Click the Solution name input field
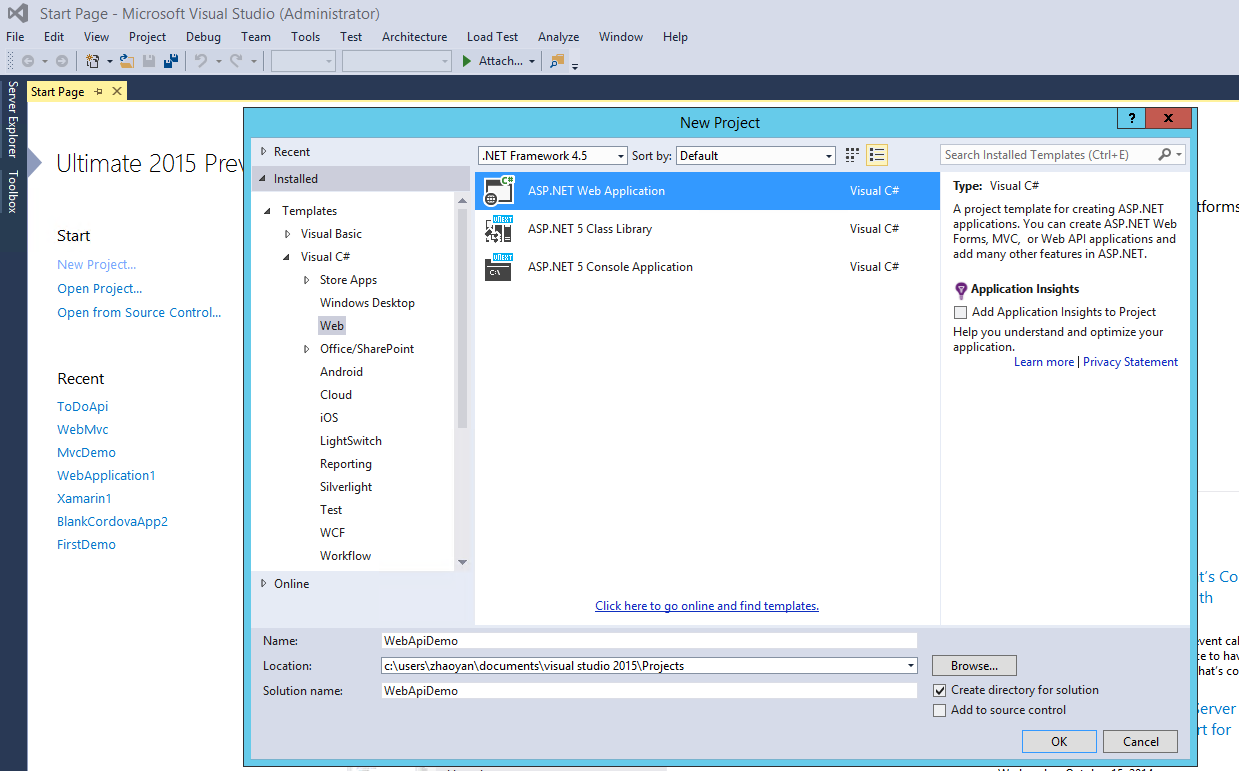This screenshot has height=771, width=1239. pos(649,691)
